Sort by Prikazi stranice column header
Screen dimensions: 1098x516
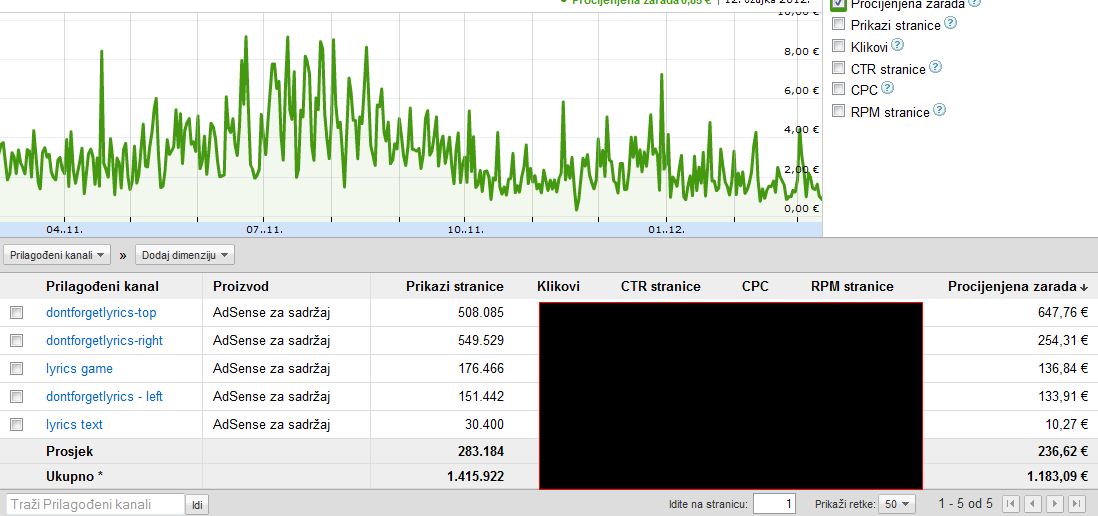[x=454, y=286]
